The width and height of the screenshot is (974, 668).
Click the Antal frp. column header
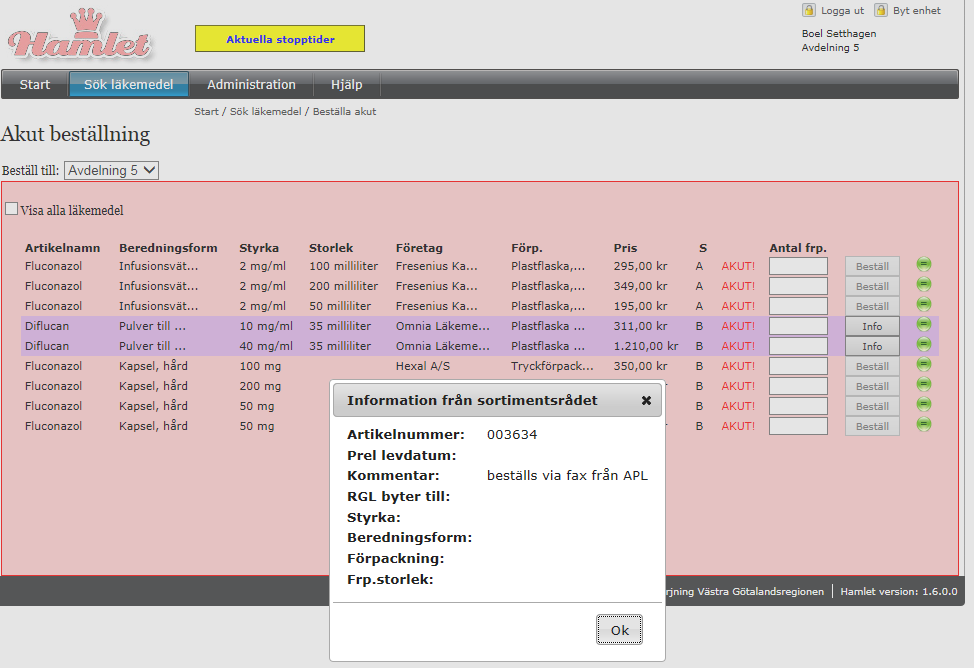coord(798,248)
